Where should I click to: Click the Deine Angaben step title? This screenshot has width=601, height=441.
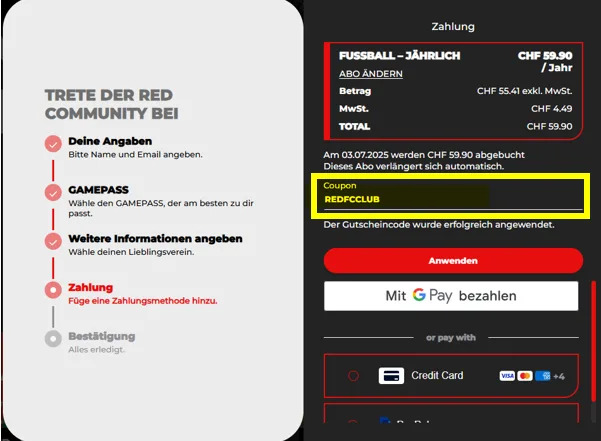click(x=110, y=141)
